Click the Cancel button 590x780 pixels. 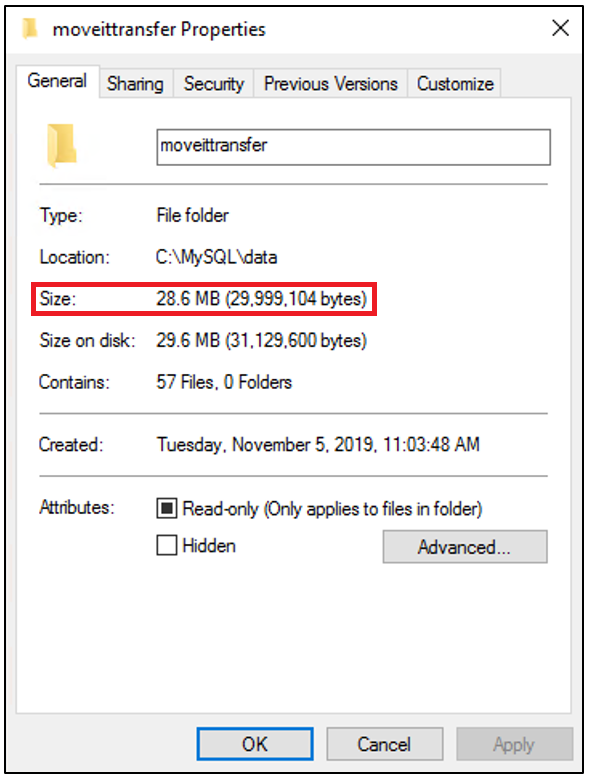[385, 744]
